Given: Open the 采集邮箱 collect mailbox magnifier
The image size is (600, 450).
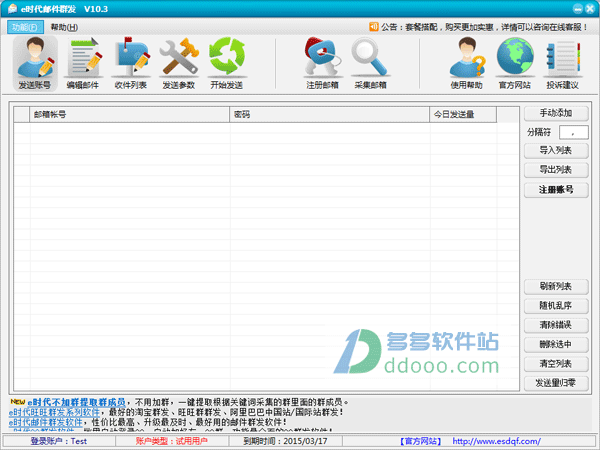Looking at the screenshot, I should (370, 64).
